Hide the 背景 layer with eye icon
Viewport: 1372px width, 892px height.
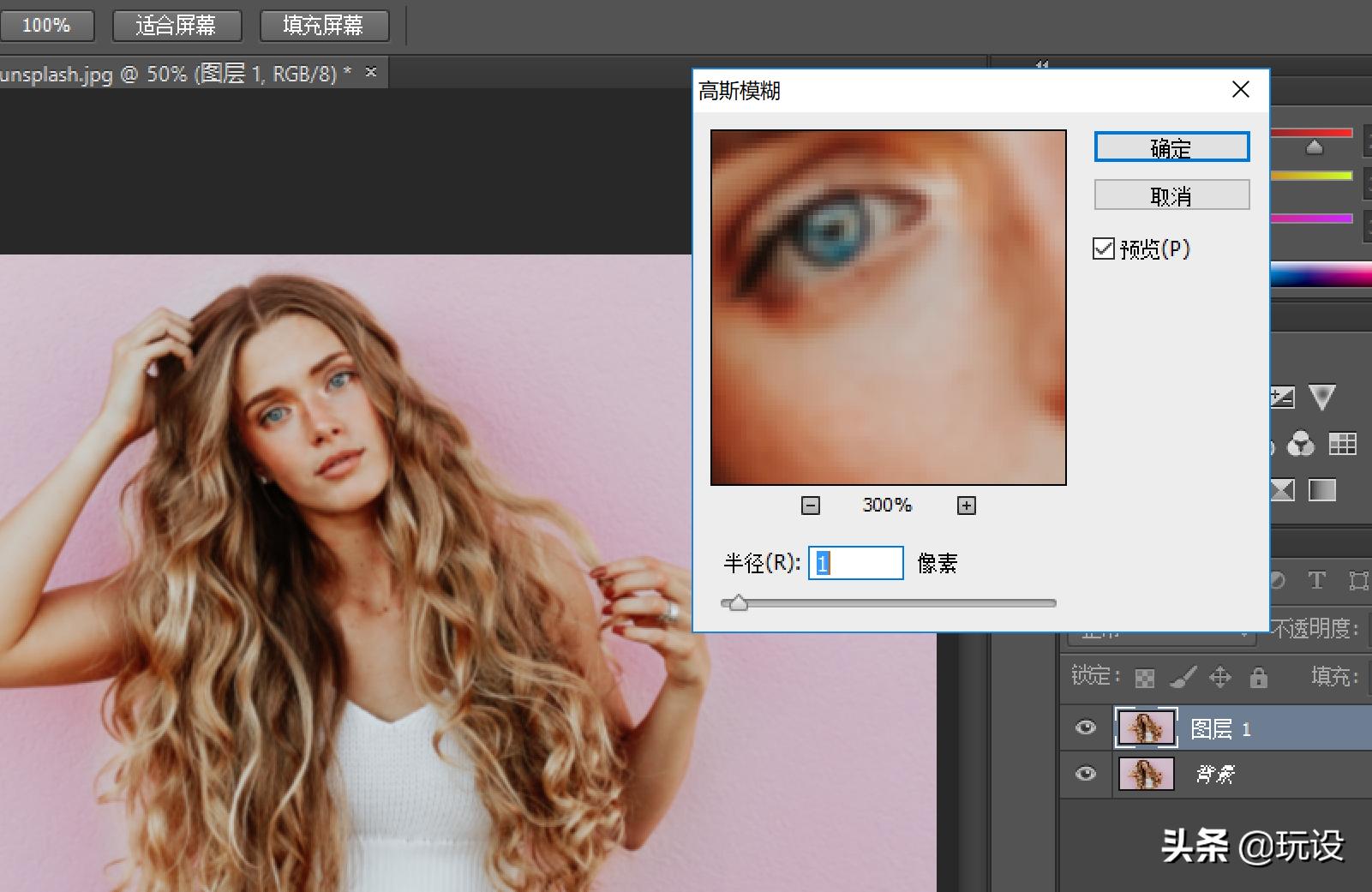click(1086, 774)
